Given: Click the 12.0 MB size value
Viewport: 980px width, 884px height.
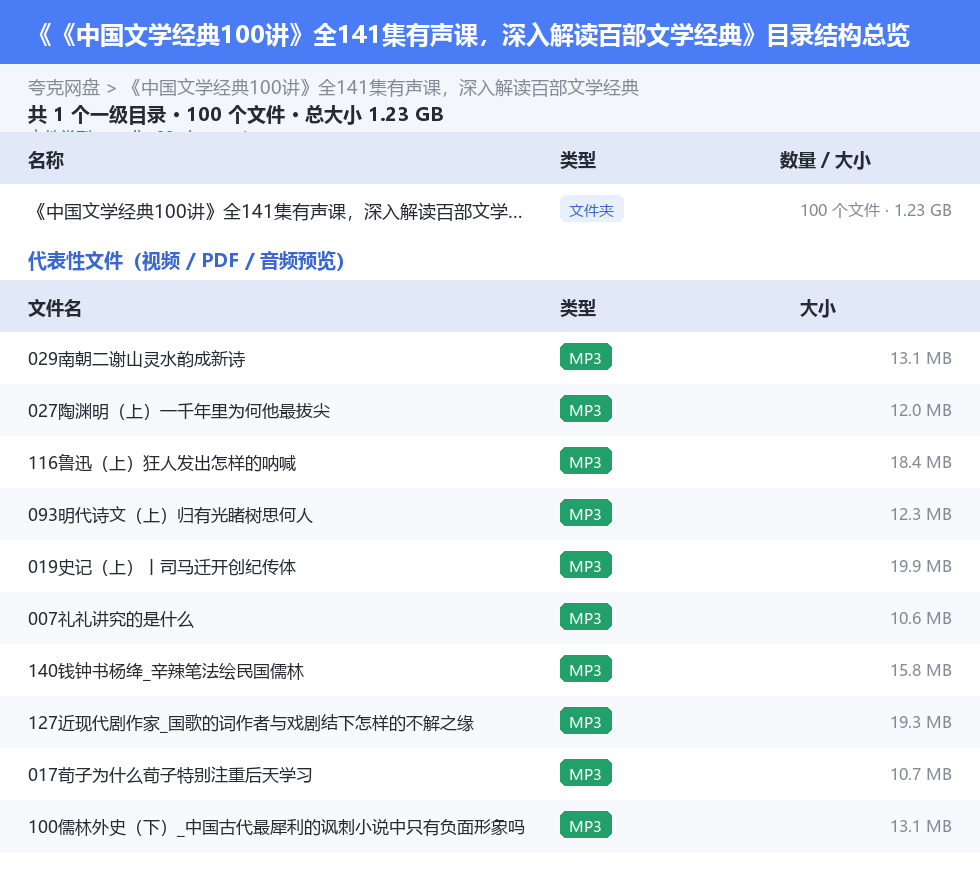Looking at the screenshot, I should (x=921, y=410).
